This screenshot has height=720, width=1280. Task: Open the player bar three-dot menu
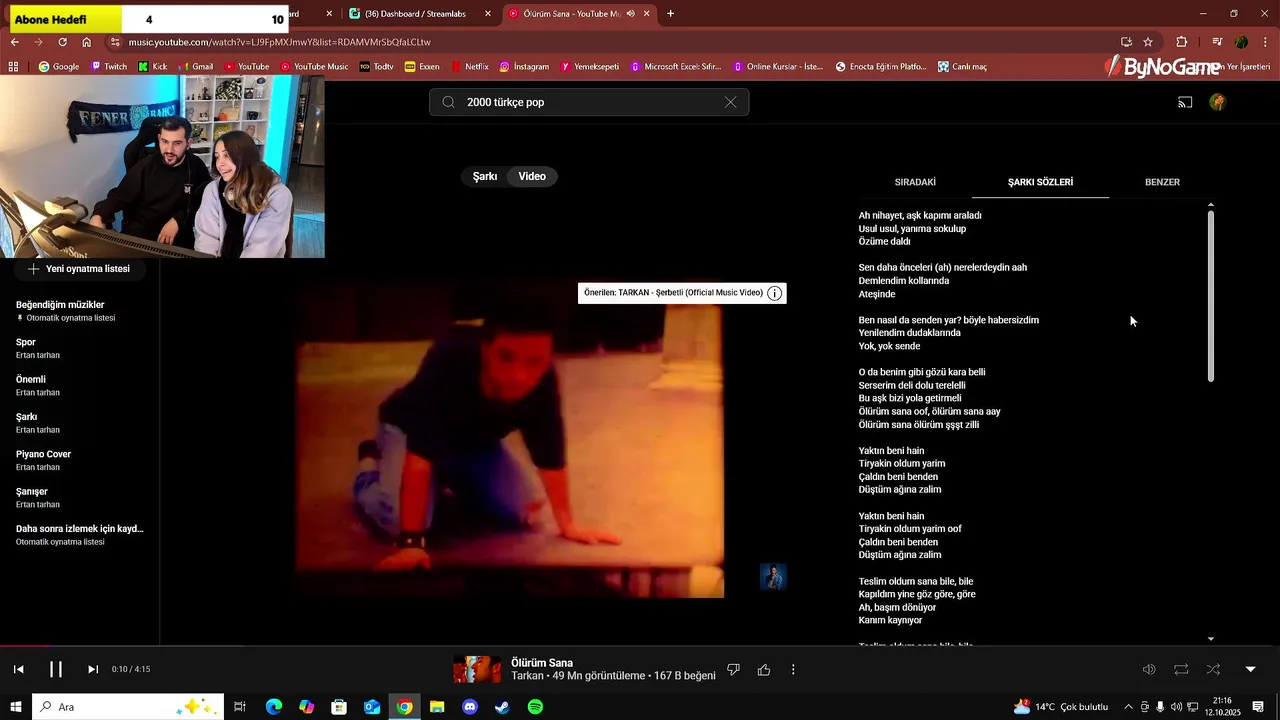click(x=793, y=669)
